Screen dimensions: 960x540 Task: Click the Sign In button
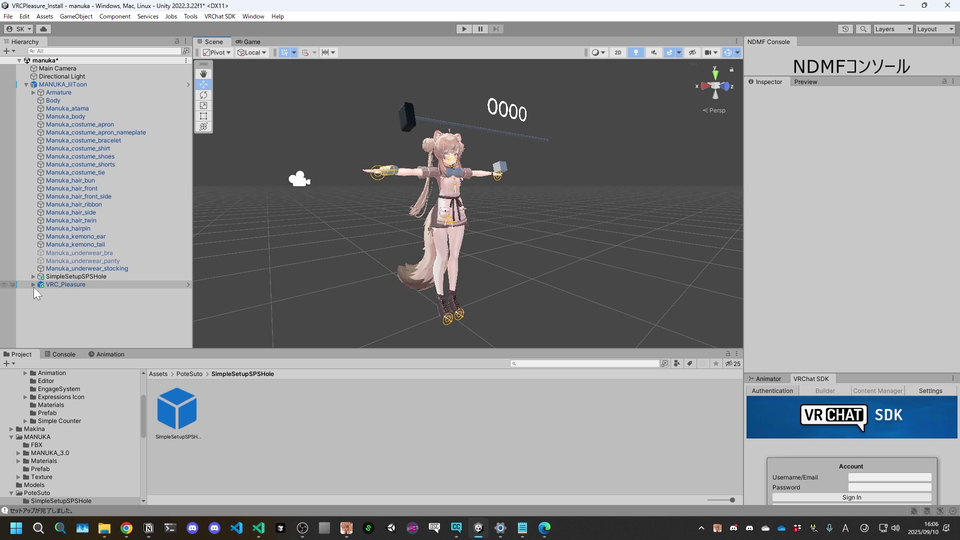852,497
